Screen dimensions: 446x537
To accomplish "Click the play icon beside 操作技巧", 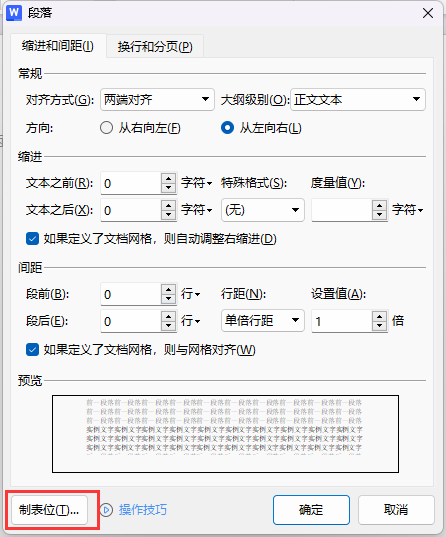I will [106, 510].
